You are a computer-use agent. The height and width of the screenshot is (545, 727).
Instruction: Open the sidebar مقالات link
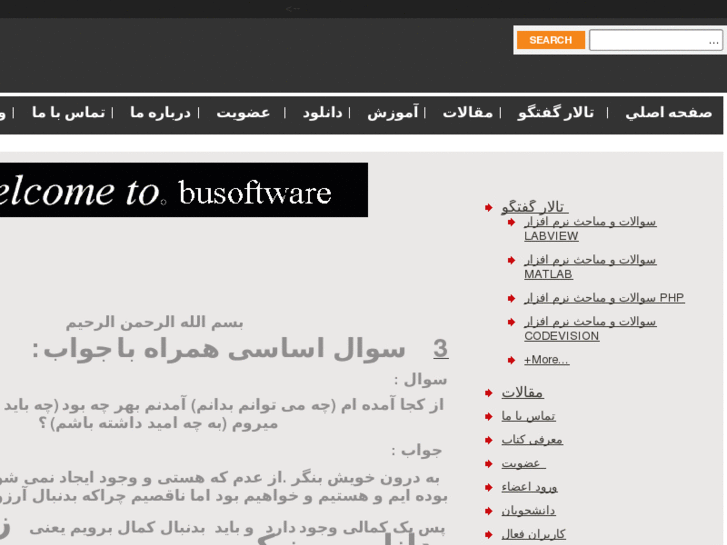tap(522, 392)
